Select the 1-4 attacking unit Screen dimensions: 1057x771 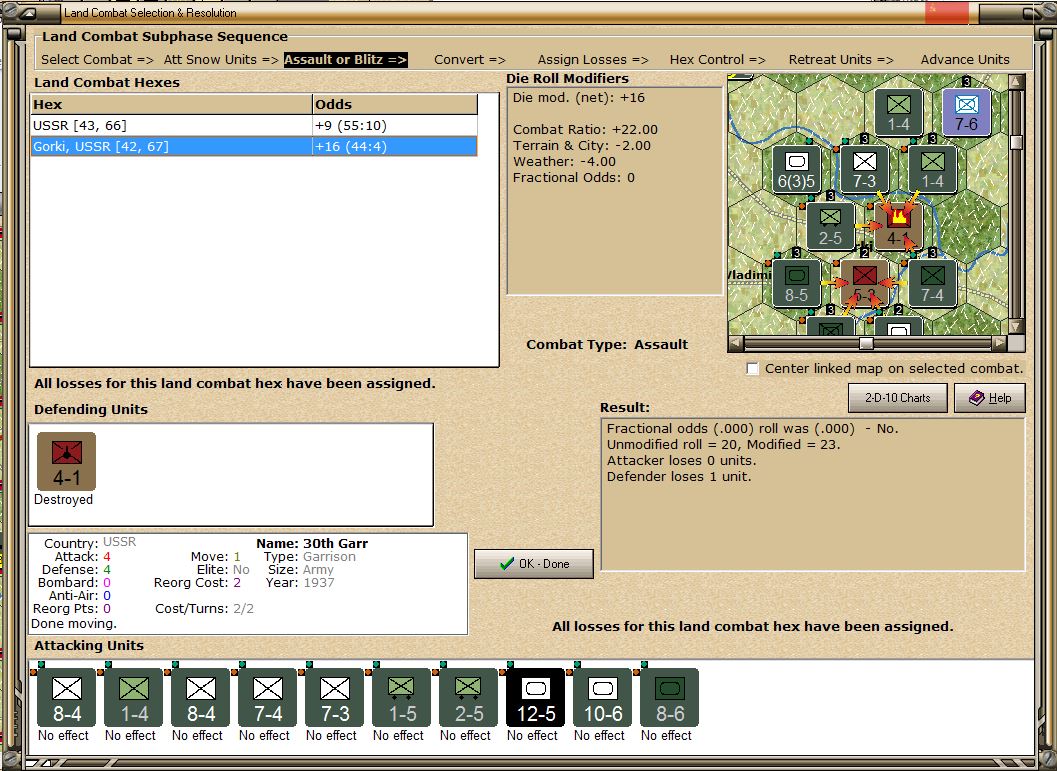(133, 698)
